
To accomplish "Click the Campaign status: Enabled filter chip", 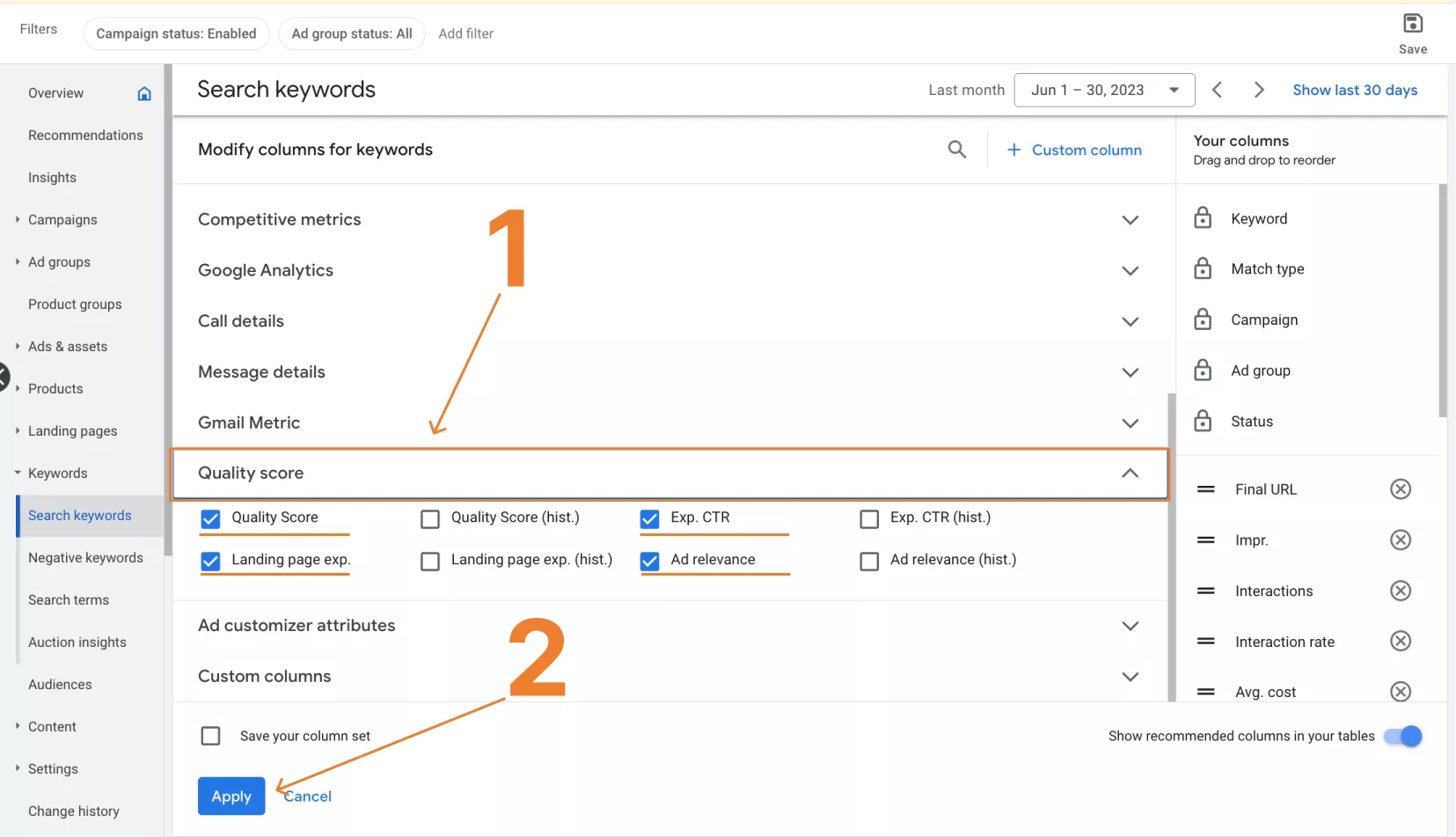I will 176,33.
